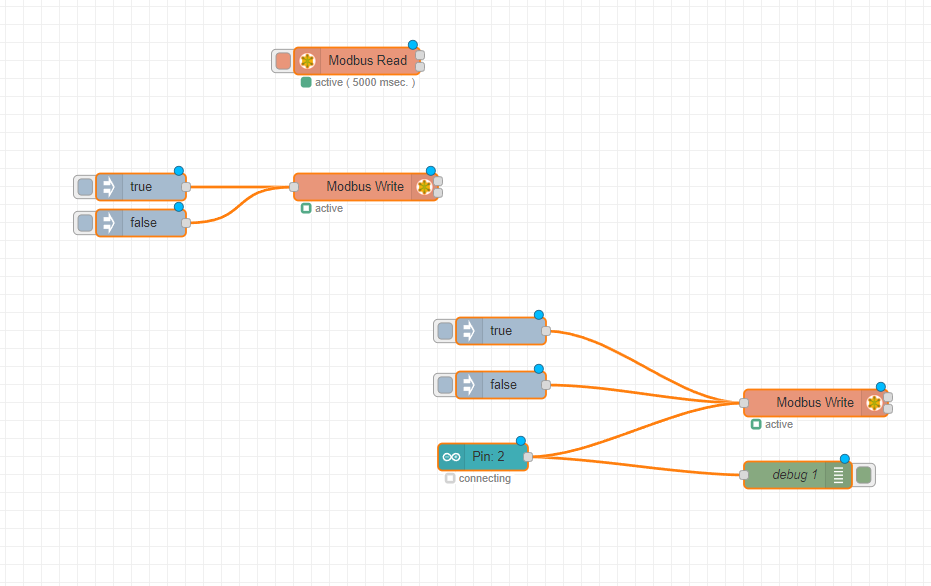Select the wire from Pin: 2 to debug 1
This screenshot has width=931, height=586.
pos(640,466)
